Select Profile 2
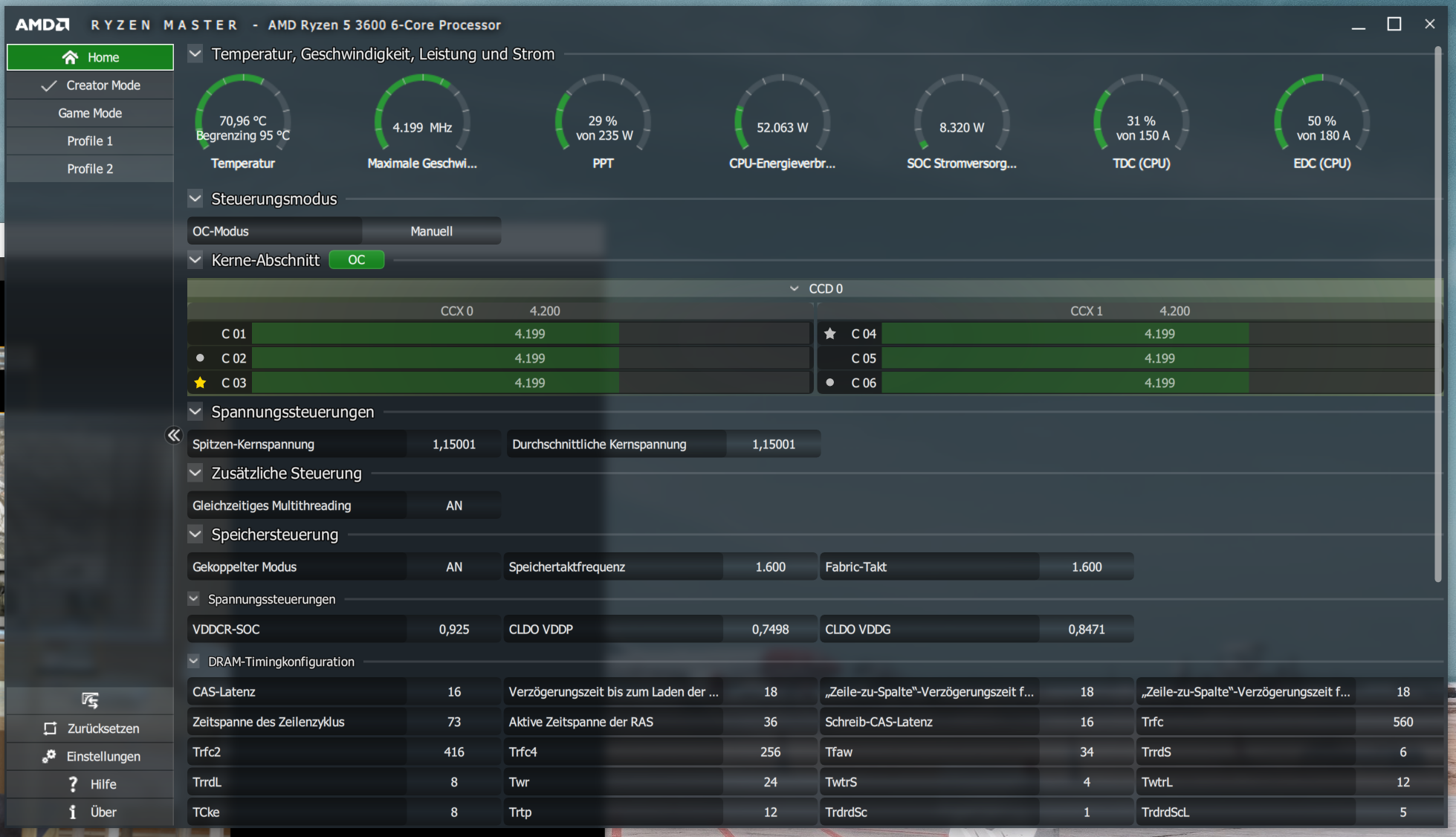The height and width of the screenshot is (837, 1456). coord(90,169)
